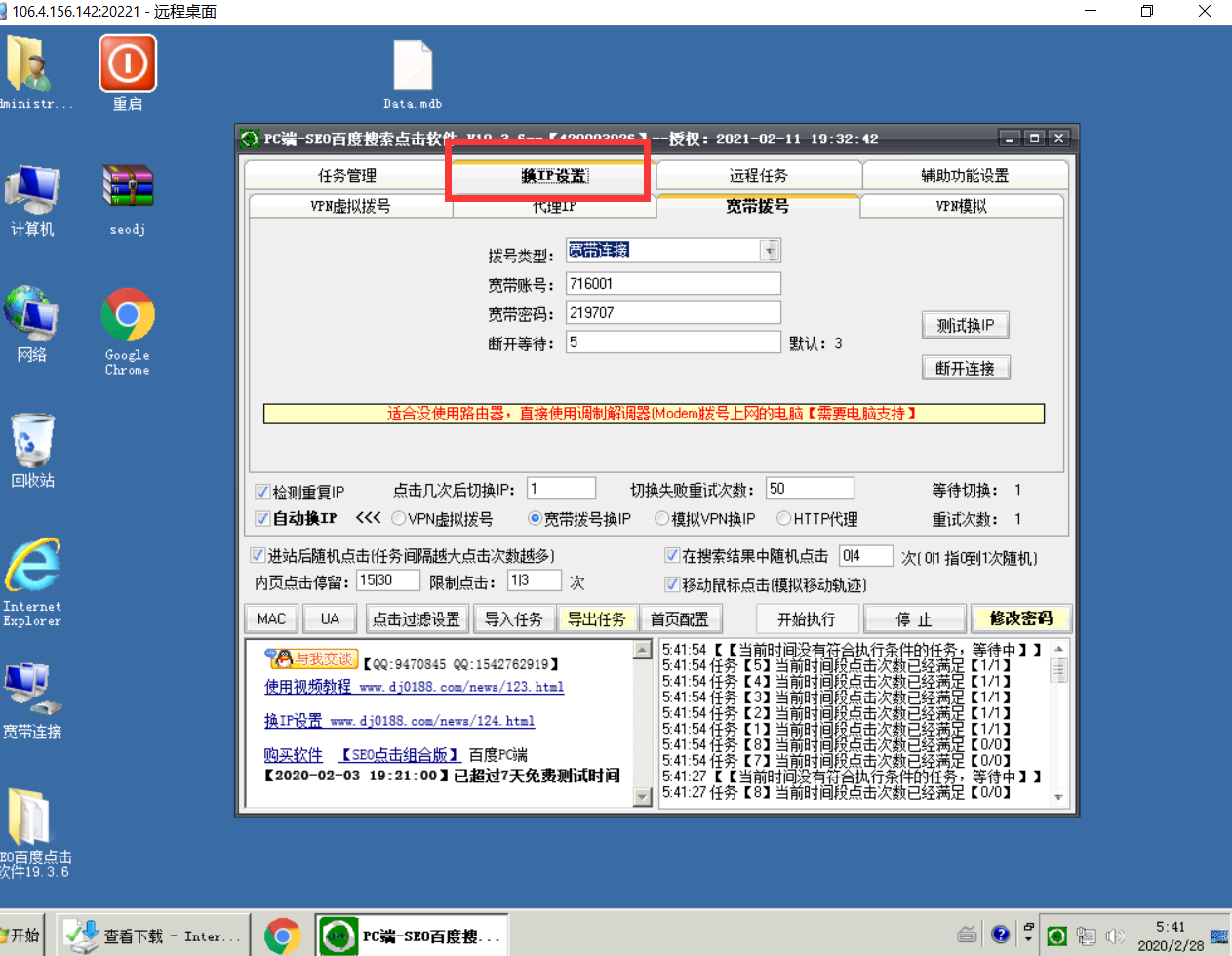This screenshot has width=1232, height=956.
Task: Open the 查看下载 Internet taskbar item
Action: 152,936
